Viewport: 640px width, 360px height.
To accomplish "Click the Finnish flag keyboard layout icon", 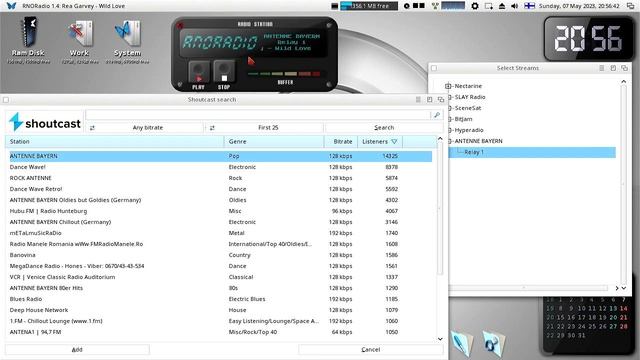I will click(529, 6).
